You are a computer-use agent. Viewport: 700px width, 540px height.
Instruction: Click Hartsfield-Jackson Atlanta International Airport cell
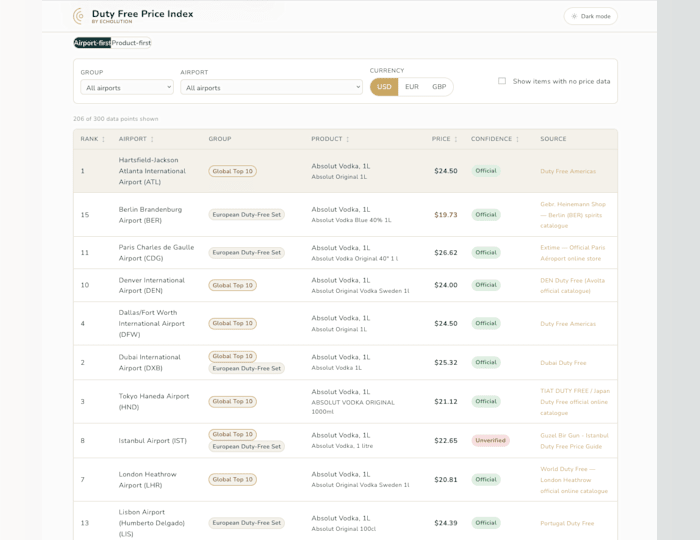[152, 171]
